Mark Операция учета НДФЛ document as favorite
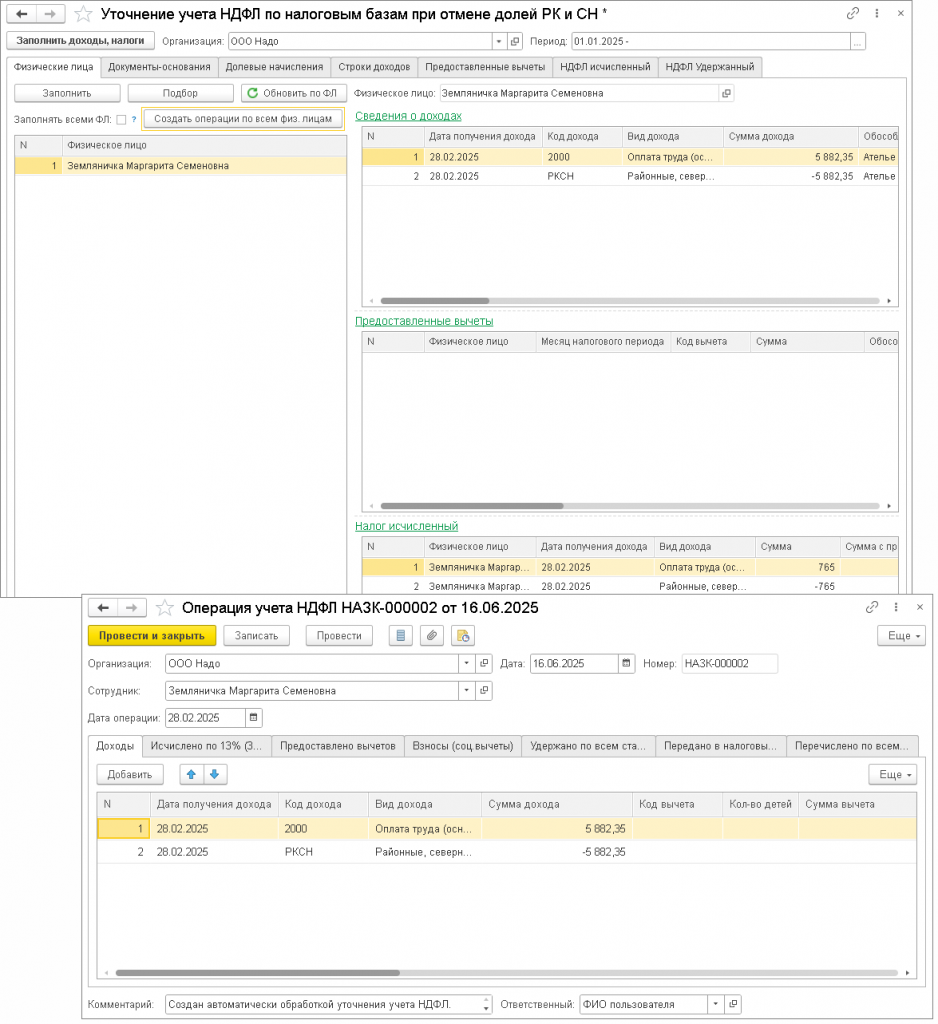This screenshot has height=1024, width=938. click(165, 608)
